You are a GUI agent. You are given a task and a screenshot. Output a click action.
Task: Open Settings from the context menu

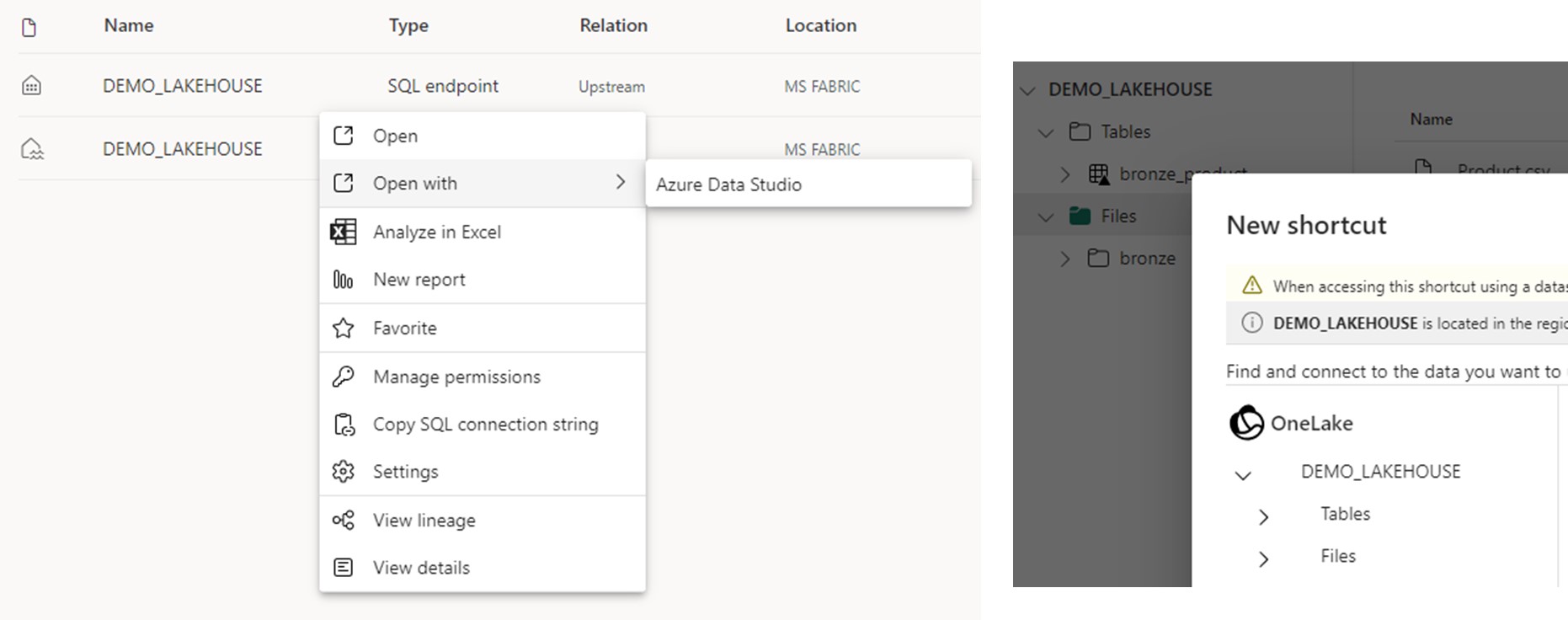click(x=483, y=472)
